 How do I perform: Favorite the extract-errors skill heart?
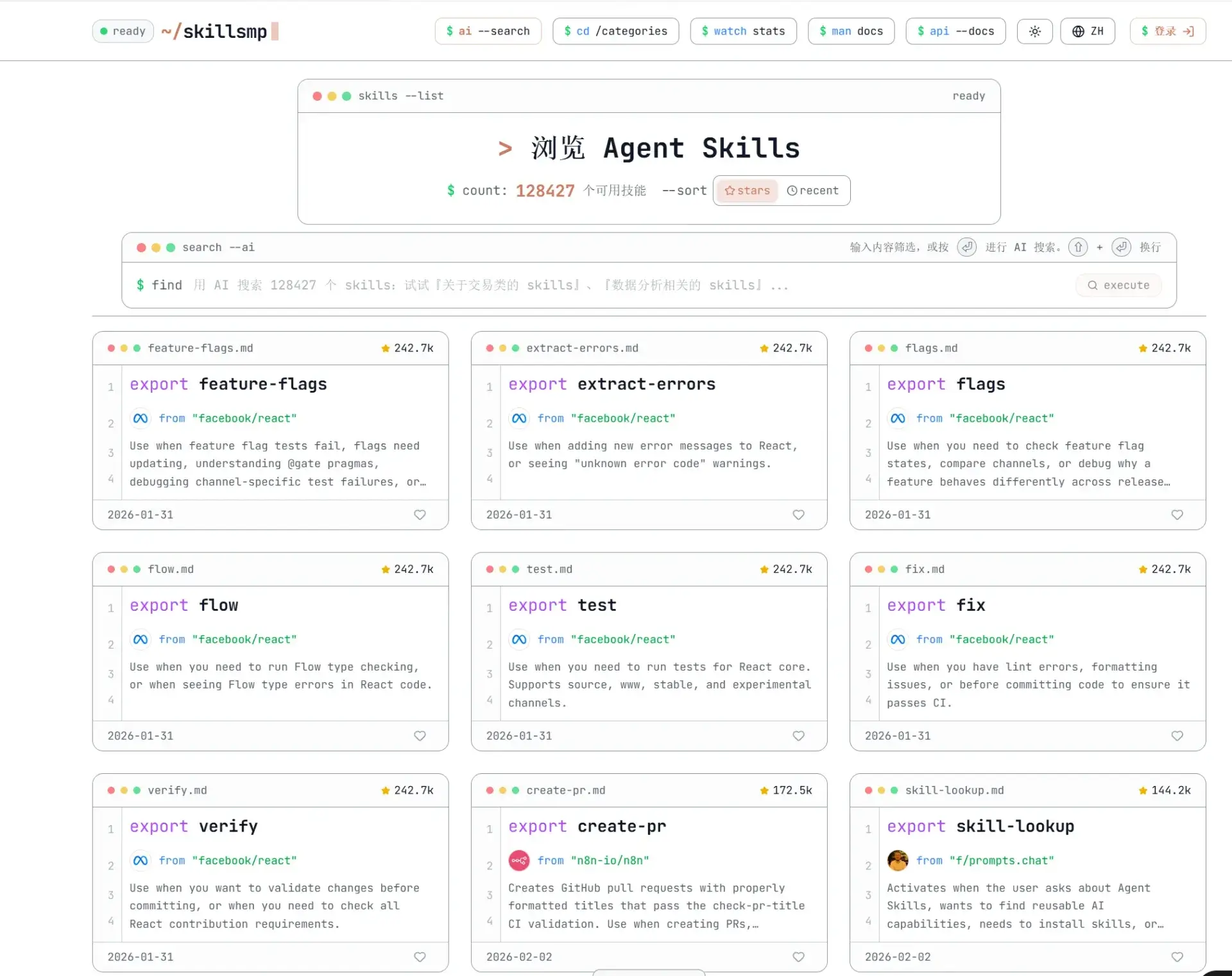[798, 515]
